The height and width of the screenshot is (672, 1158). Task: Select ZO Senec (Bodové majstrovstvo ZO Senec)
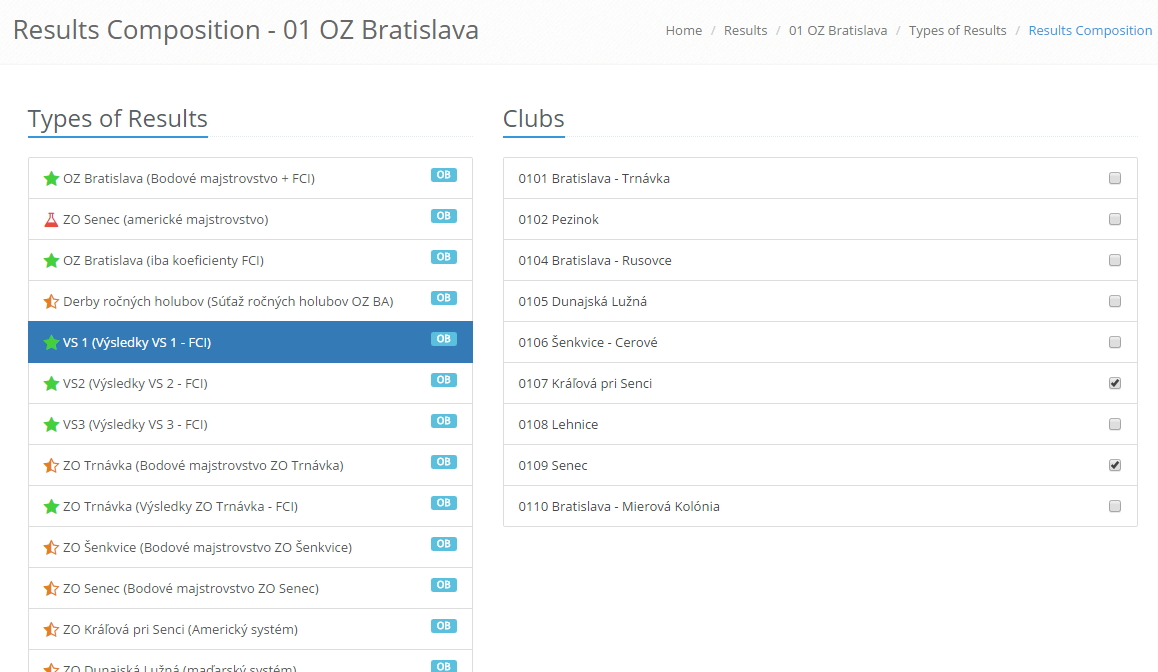pos(190,589)
